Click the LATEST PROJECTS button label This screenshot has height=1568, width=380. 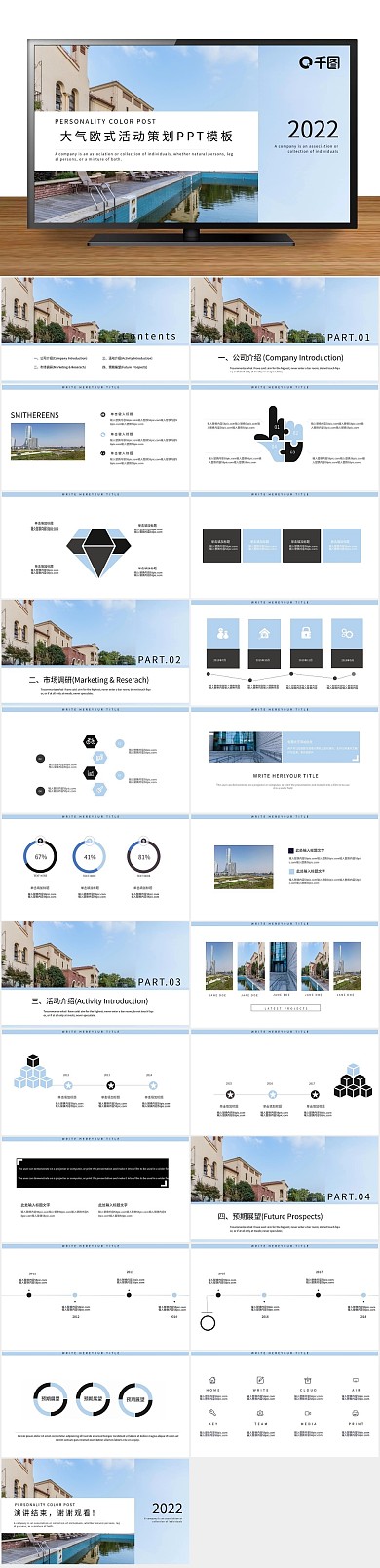(285, 1008)
